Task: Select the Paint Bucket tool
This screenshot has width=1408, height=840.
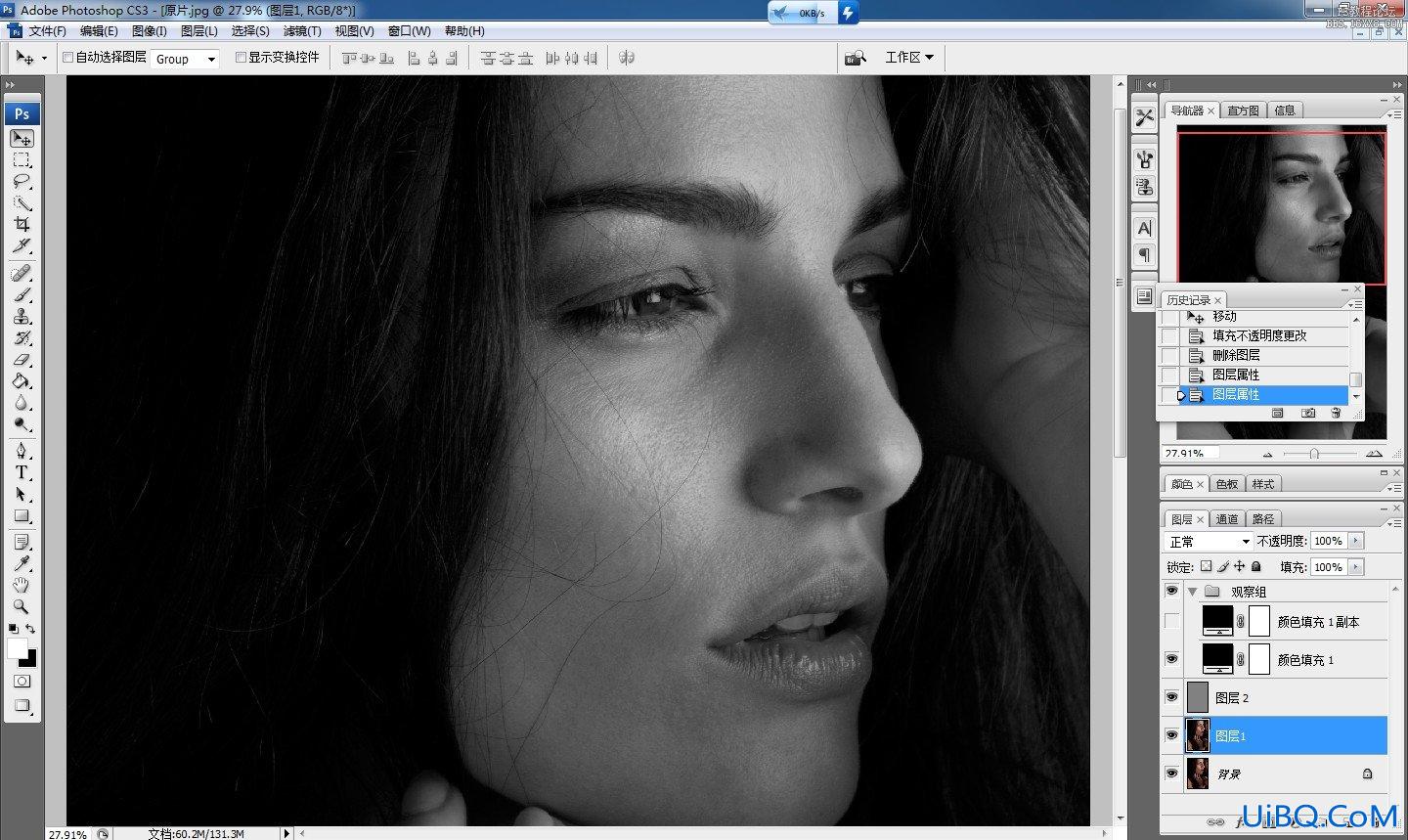Action: (22, 380)
